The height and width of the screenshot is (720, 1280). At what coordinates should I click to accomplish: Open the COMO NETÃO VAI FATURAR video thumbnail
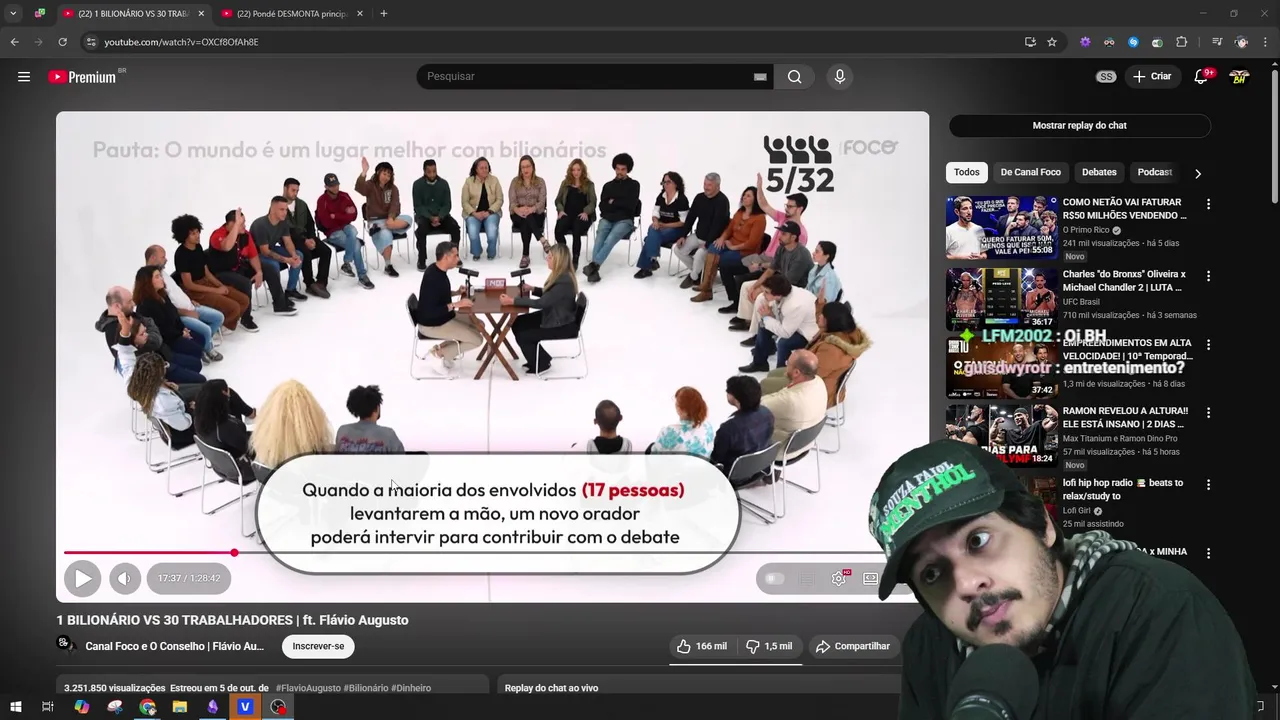tap(1001, 227)
